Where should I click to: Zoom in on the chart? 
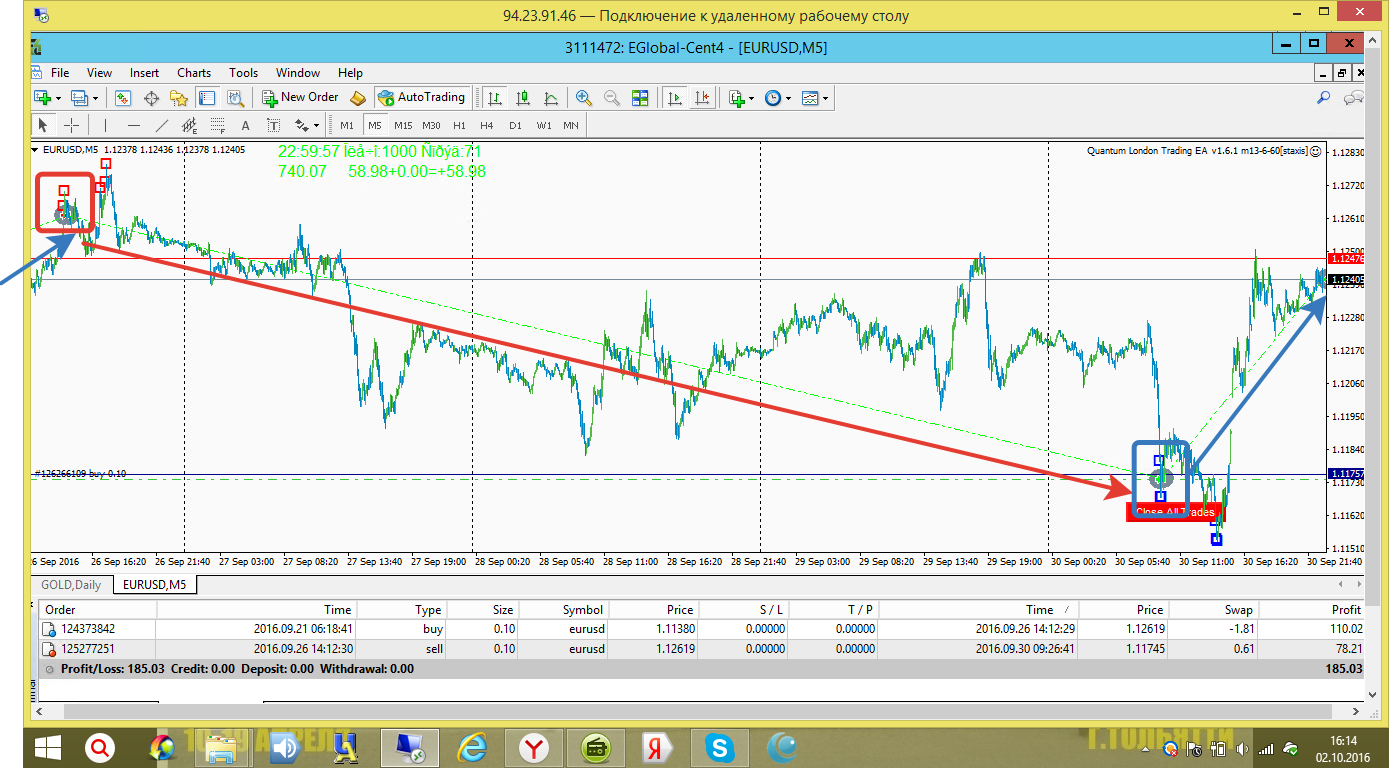[583, 97]
